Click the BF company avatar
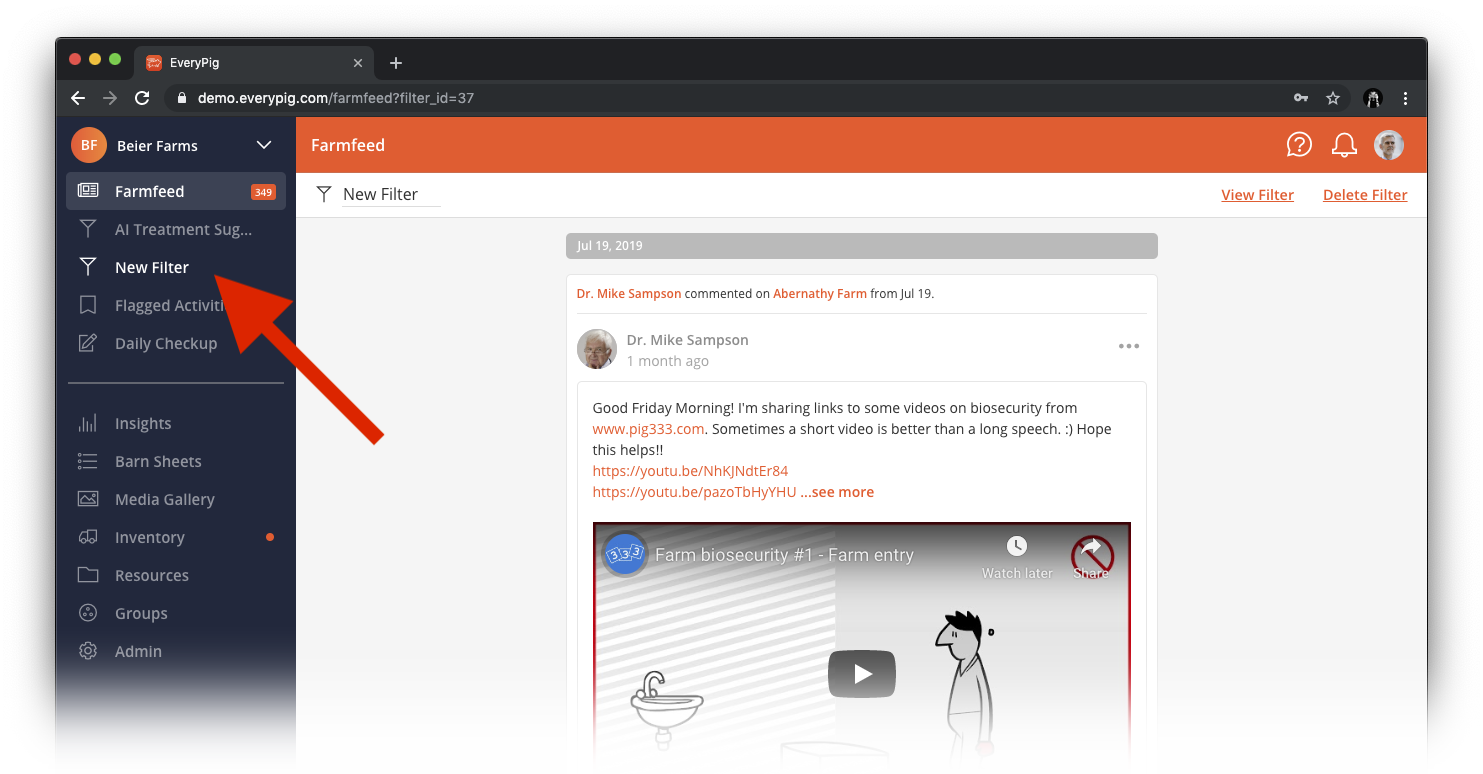 (89, 145)
